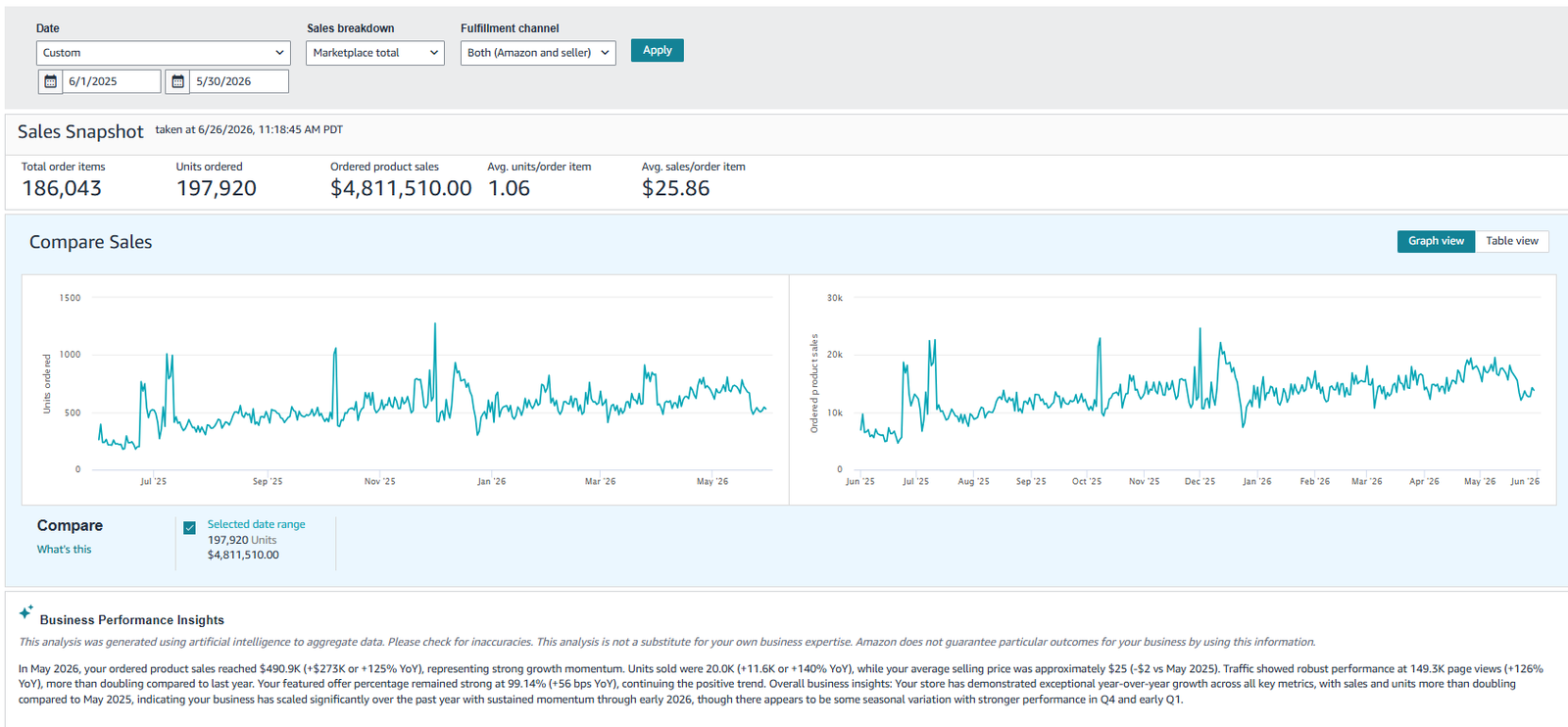The image size is (1568, 727).
Task: Open the end date calendar icon
Action: tap(177, 81)
